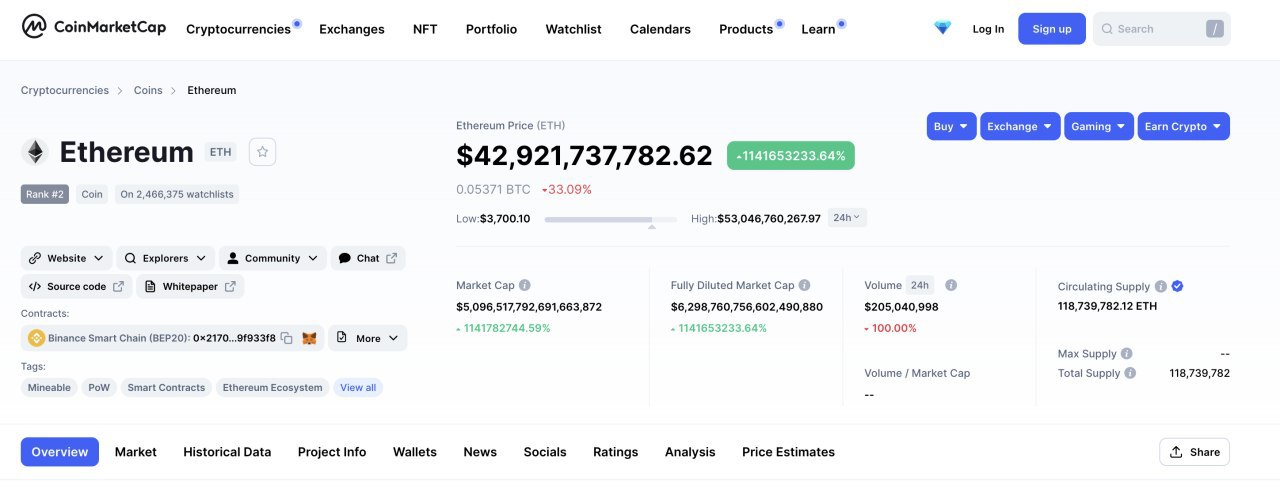
Task: Open the Calendars menu
Action: (660, 29)
